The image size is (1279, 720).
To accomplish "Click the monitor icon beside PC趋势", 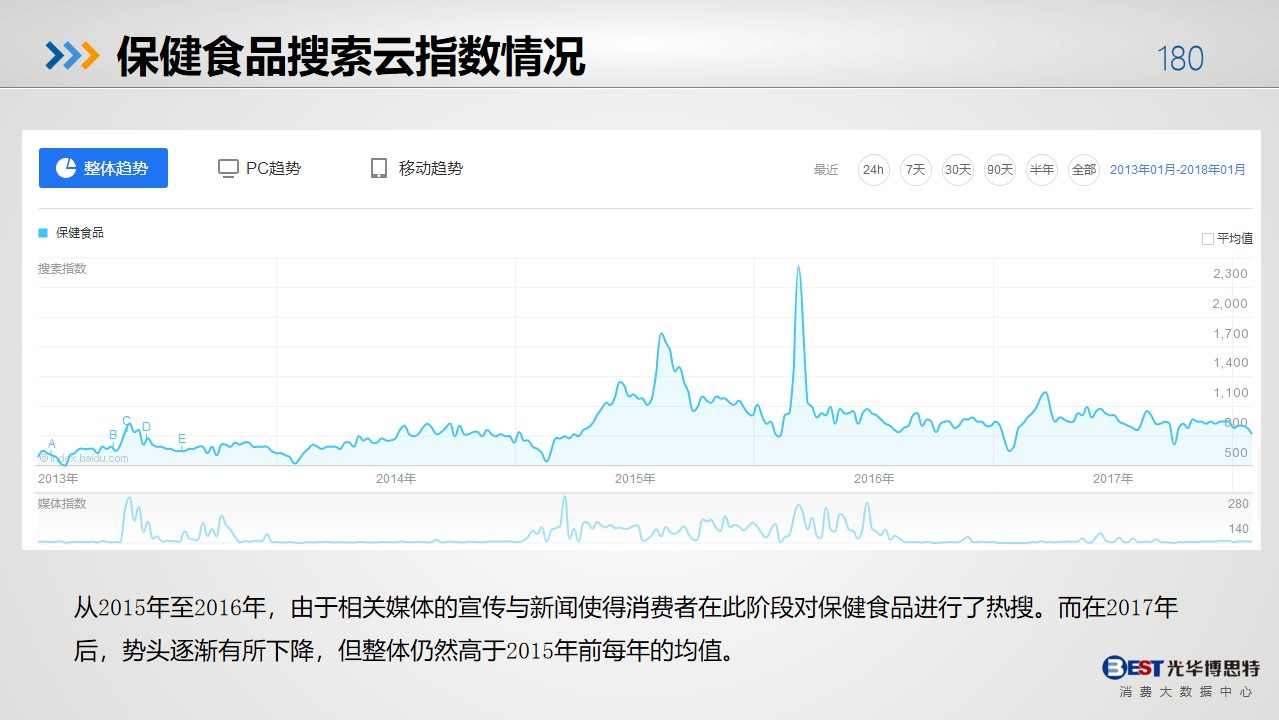I will [228, 168].
